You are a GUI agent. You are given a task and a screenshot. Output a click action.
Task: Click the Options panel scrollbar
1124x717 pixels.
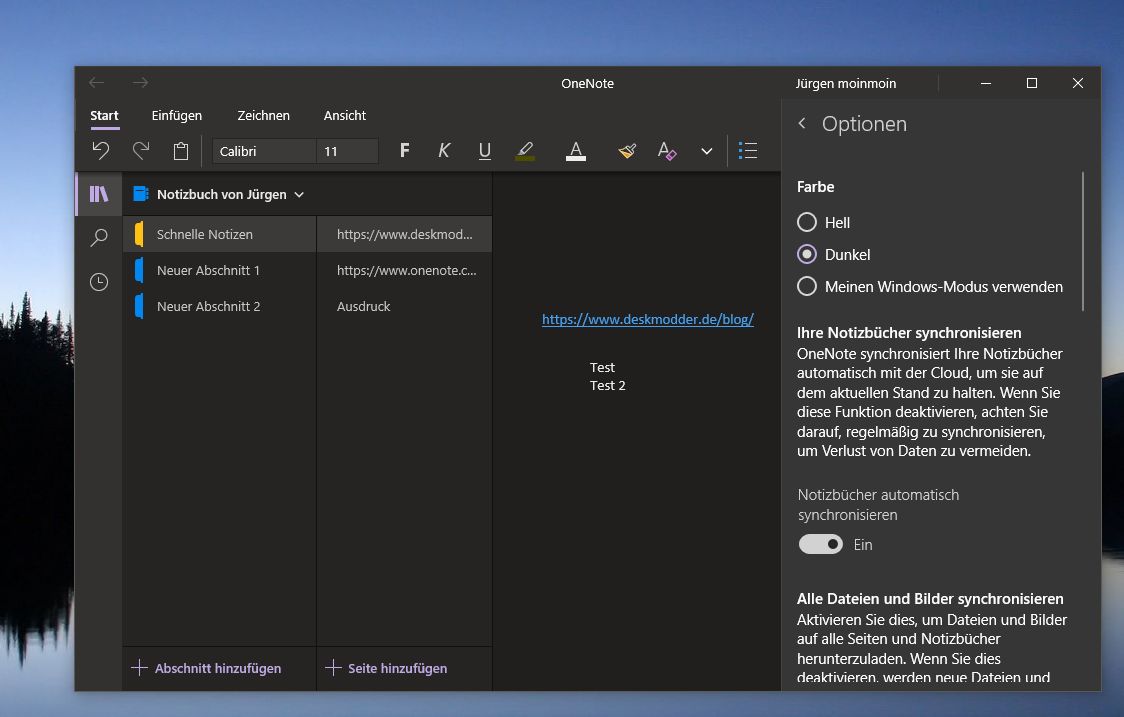click(x=1082, y=242)
